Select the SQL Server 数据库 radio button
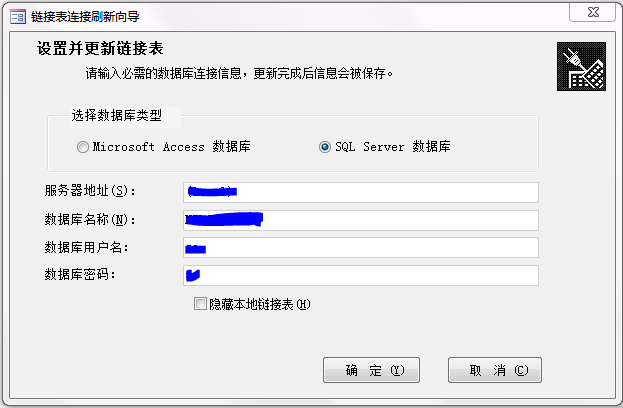The width and height of the screenshot is (623, 408). (x=325, y=147)
